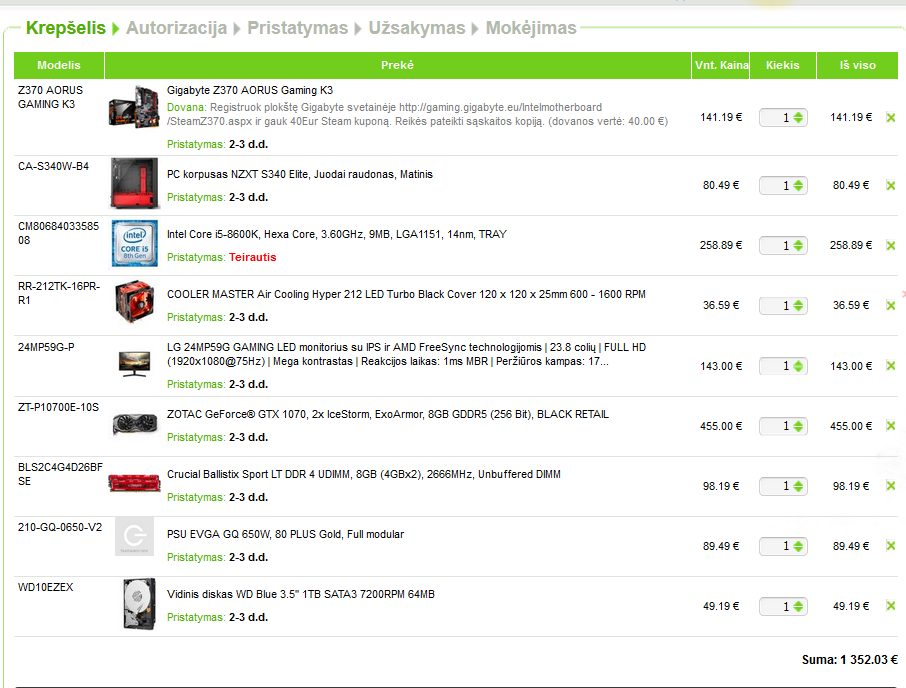Open Intel Core i5-8600K product link
This screenshot has width=906, height=688.
pyautogui.click(x=336, y=235)
